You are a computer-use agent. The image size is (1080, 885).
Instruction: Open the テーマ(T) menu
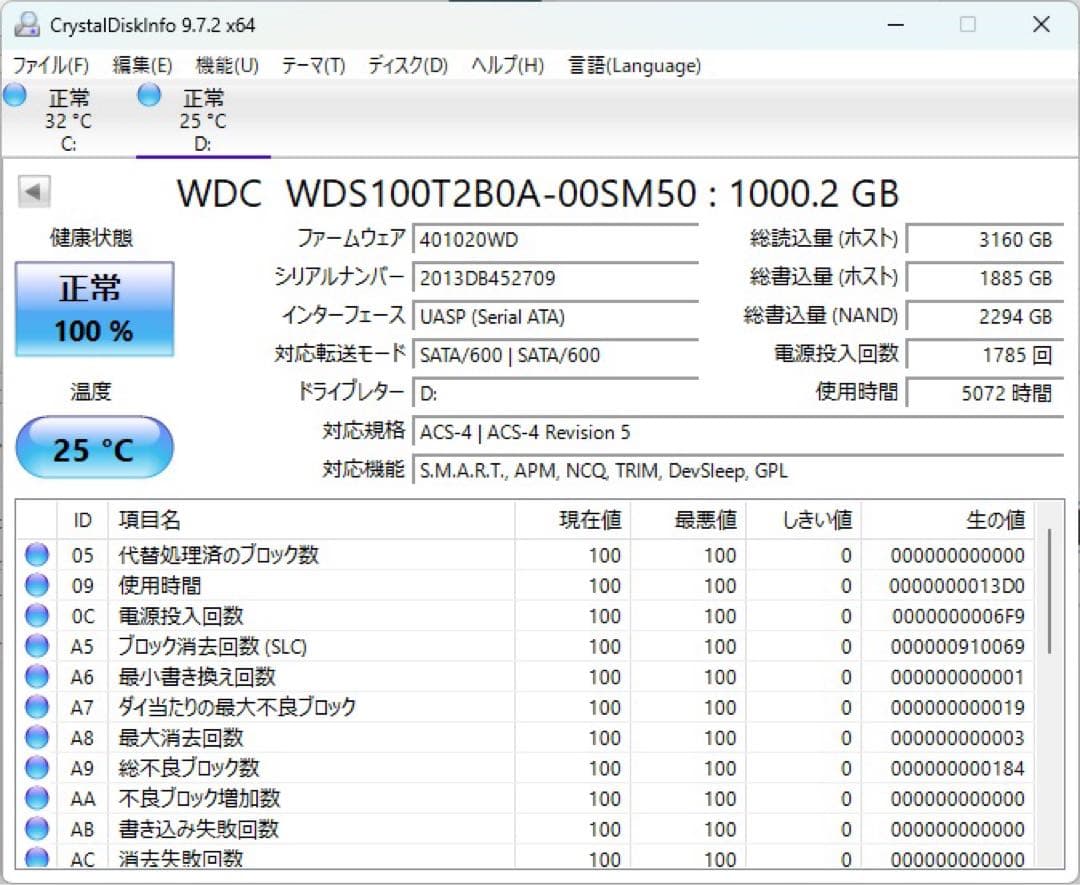coord(314,65)
